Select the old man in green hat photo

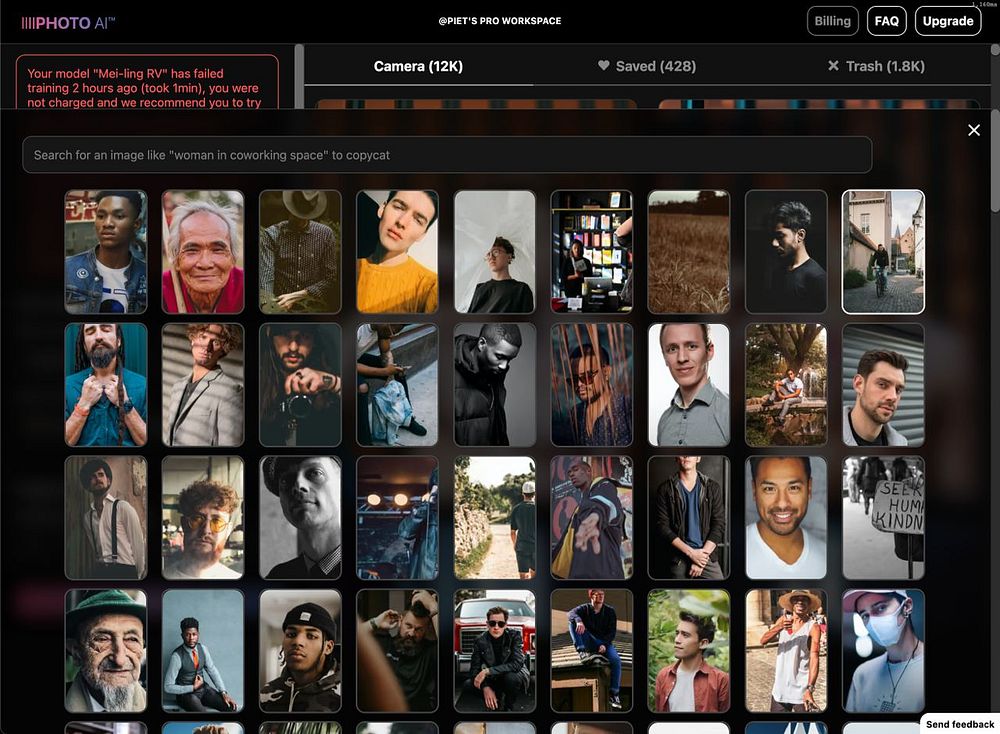pyautogui.click(x=106, y=650)
